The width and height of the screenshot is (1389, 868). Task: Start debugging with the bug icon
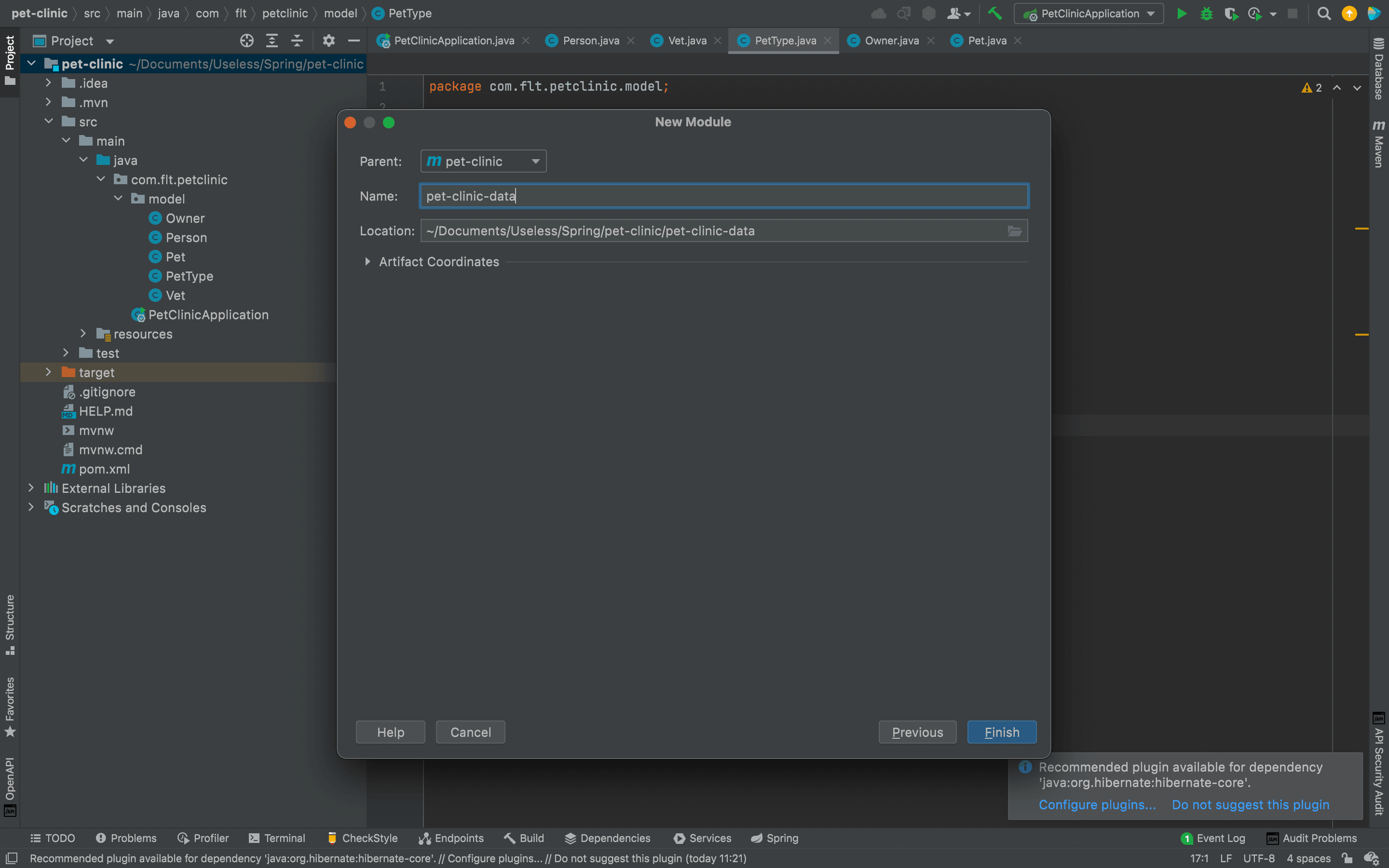click(x=1206, y=13)
